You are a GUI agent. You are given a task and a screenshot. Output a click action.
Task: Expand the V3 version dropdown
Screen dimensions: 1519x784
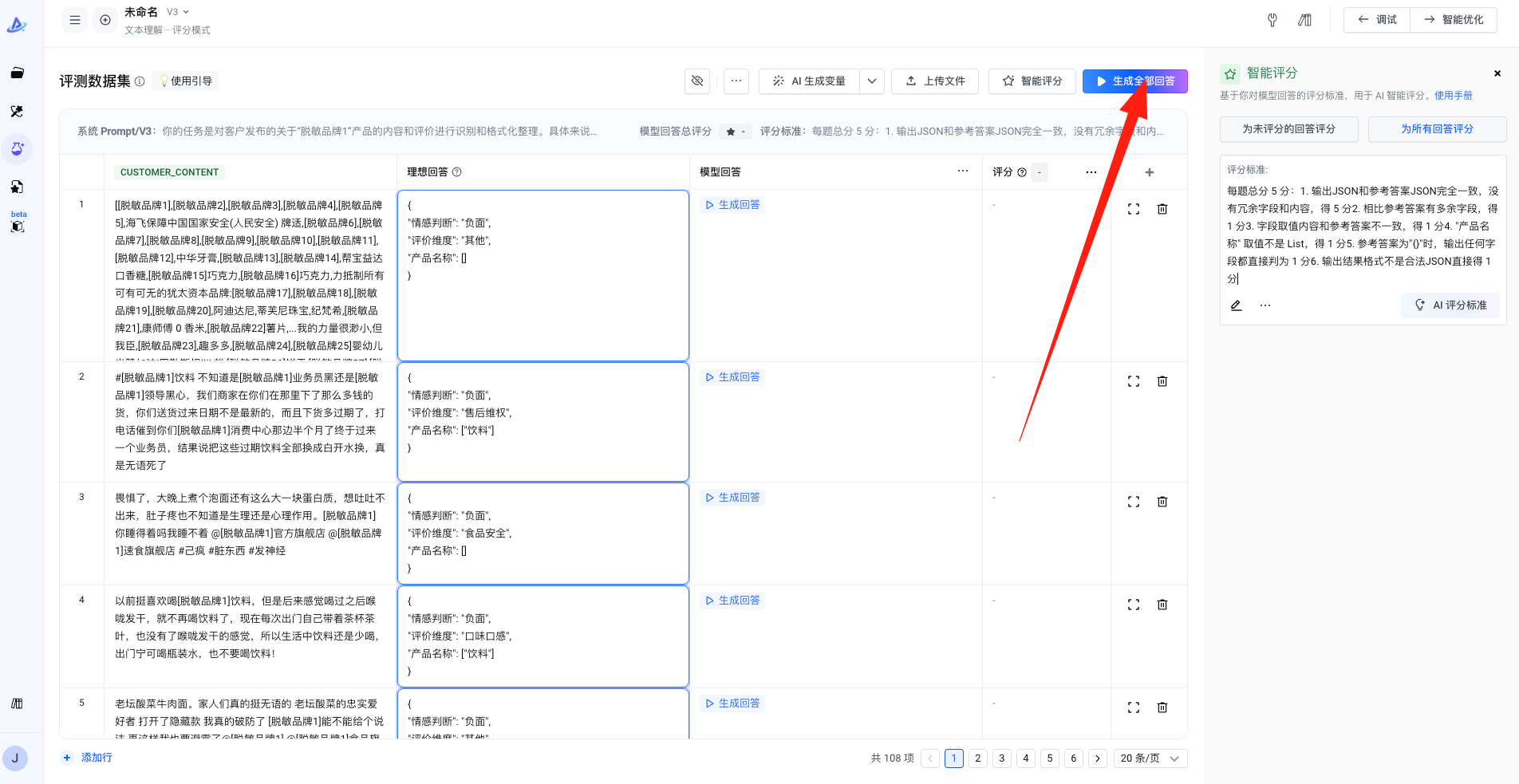178,12
